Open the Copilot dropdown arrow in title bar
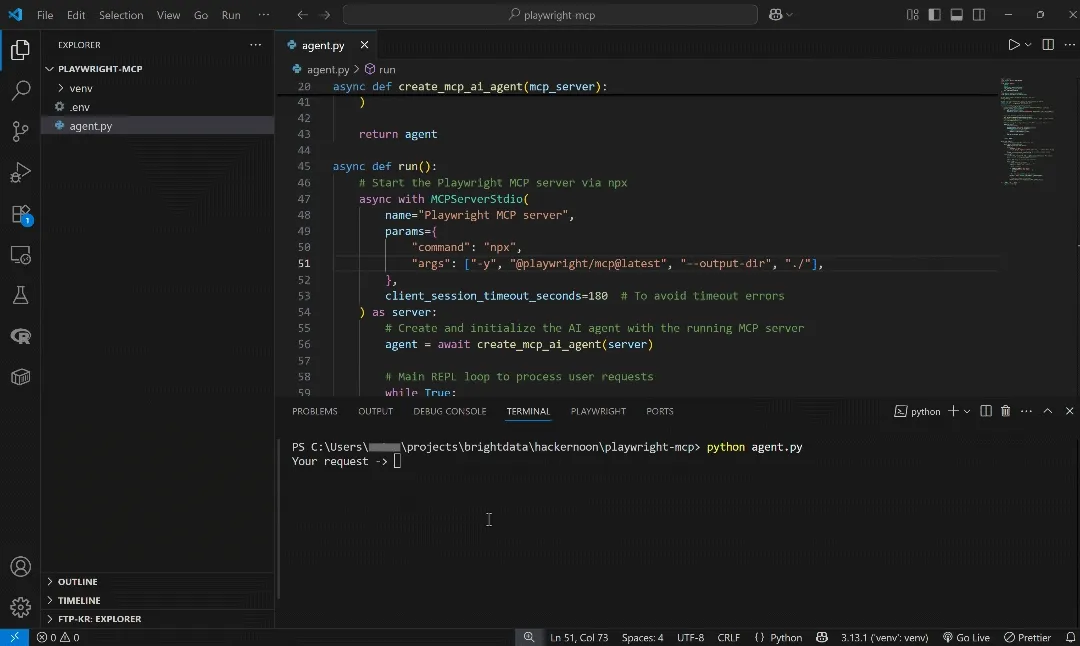Image resolution: width=1080 pixels, height=646 pixels. 789,14
